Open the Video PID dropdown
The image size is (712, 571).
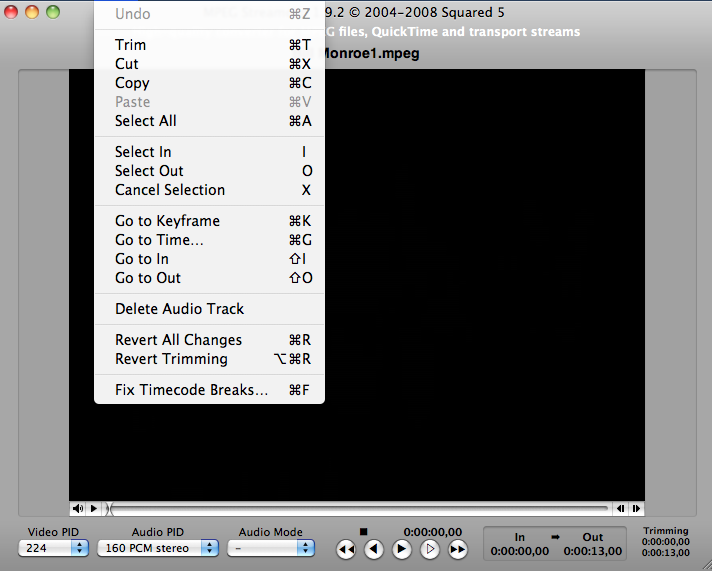[54, 548]
